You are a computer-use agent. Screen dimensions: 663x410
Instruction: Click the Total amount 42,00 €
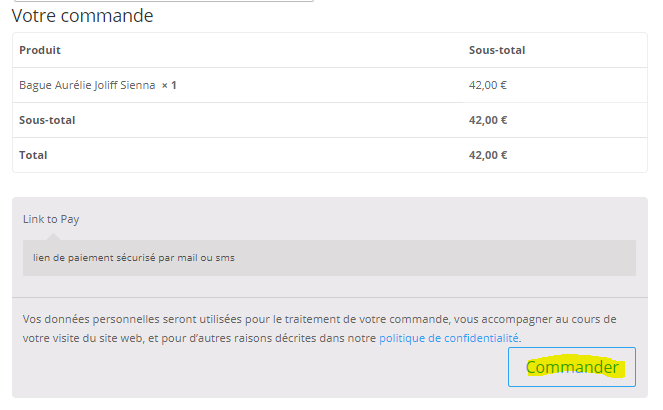pos(487,155)
